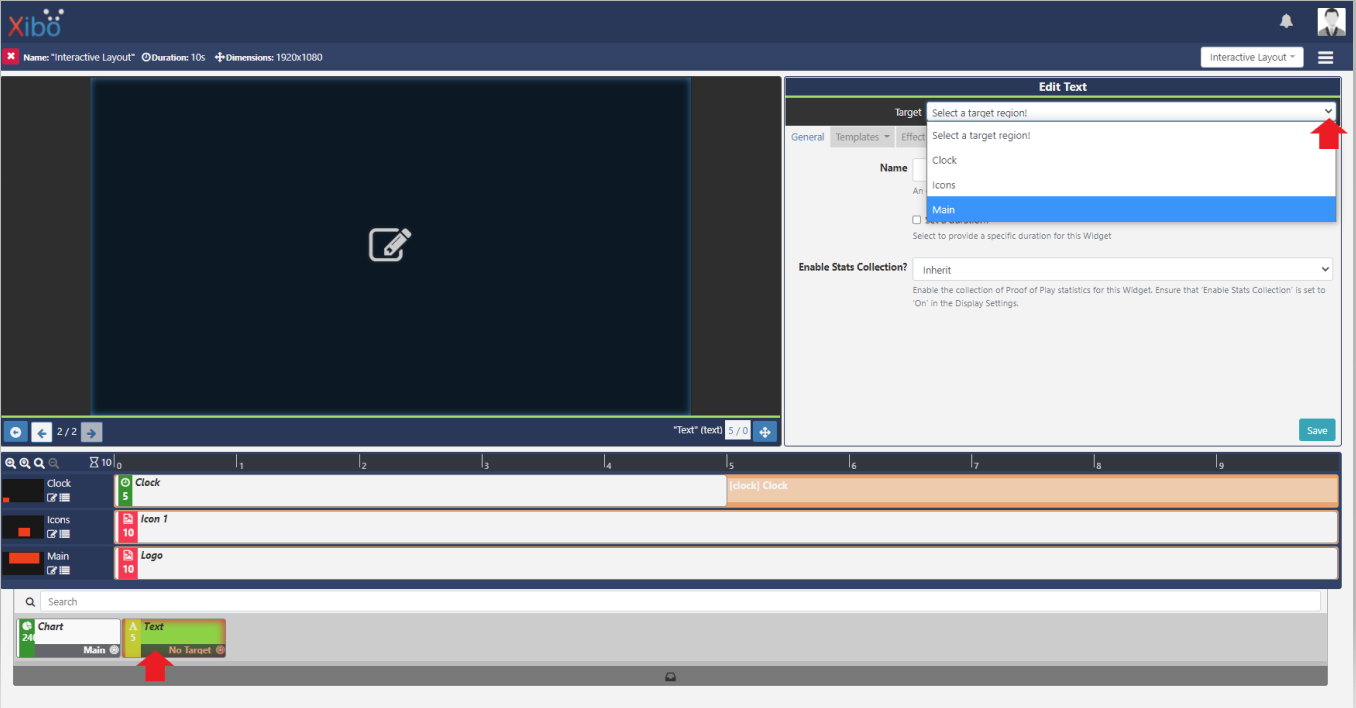Open the user profile avatar
The height and width of the screenshot is (708, 1356).
click(1330, 21)
